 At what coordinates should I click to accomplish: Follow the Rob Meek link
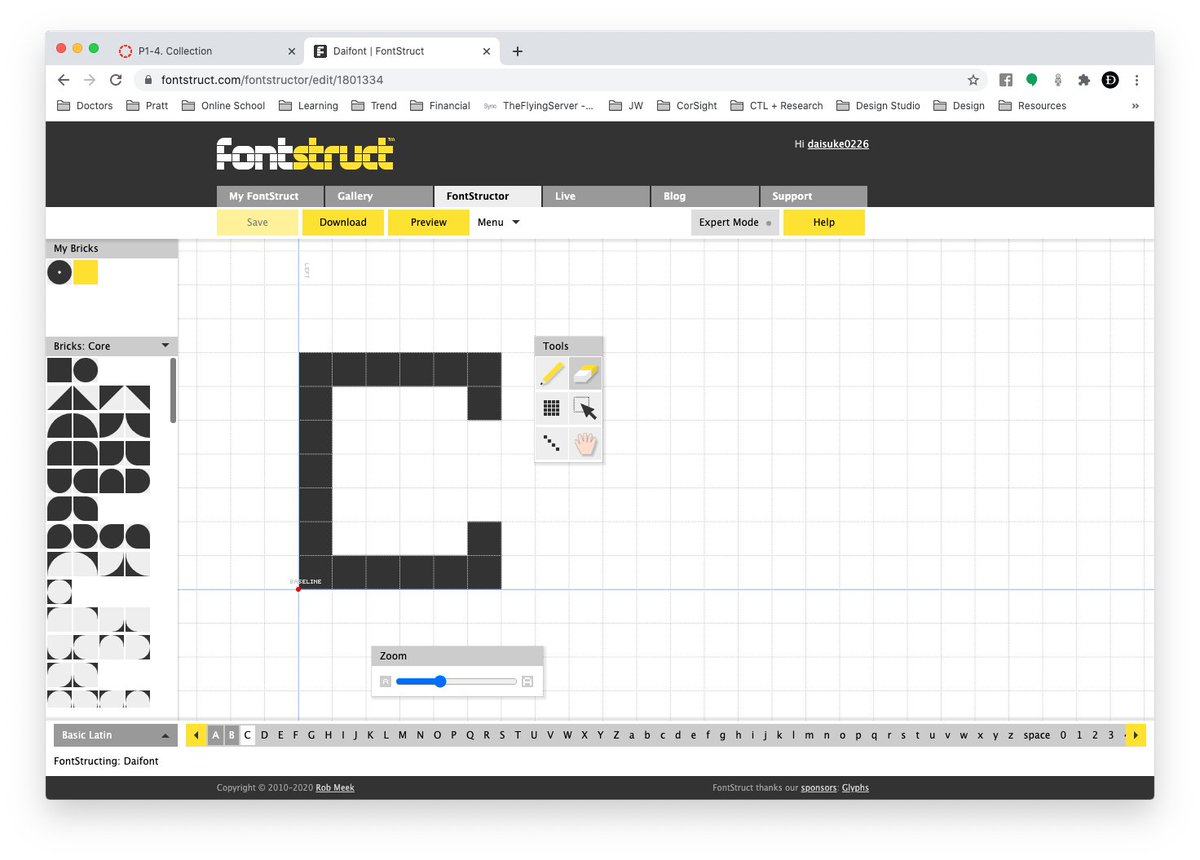click(x=335, y=788)
